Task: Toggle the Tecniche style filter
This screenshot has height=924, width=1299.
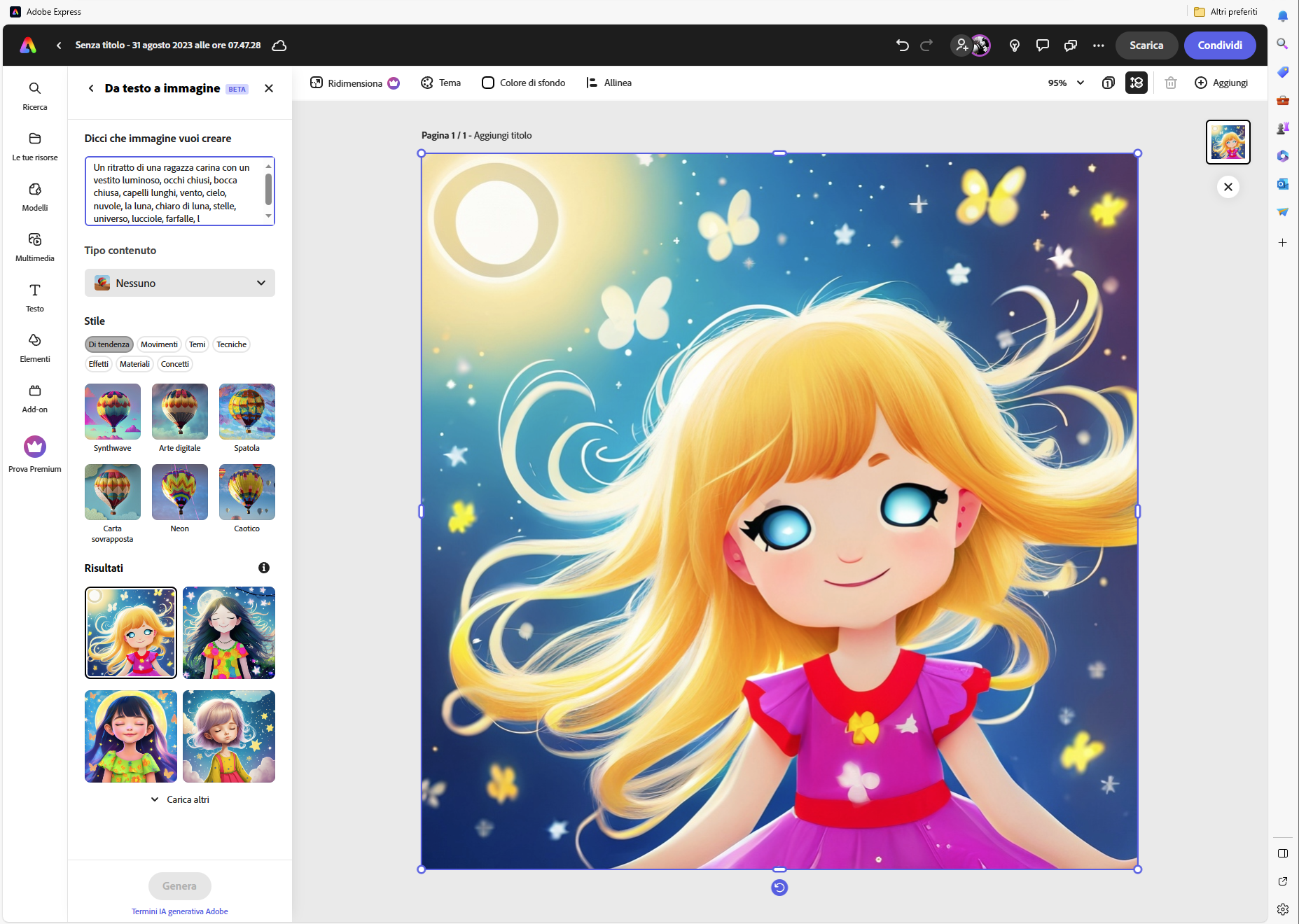Action: [x=231, y=344]
